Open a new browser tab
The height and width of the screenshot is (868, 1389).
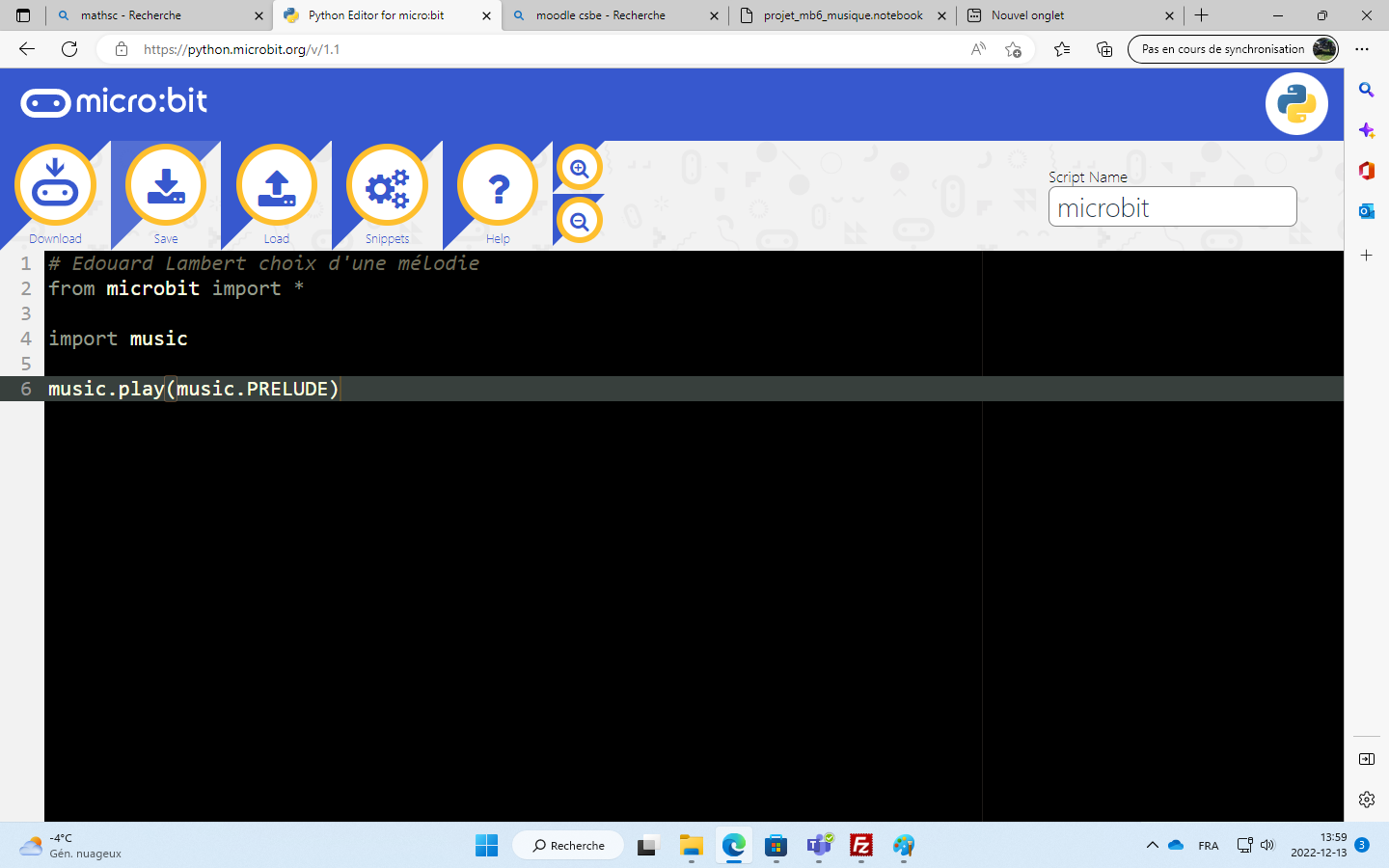point(1201,15)
